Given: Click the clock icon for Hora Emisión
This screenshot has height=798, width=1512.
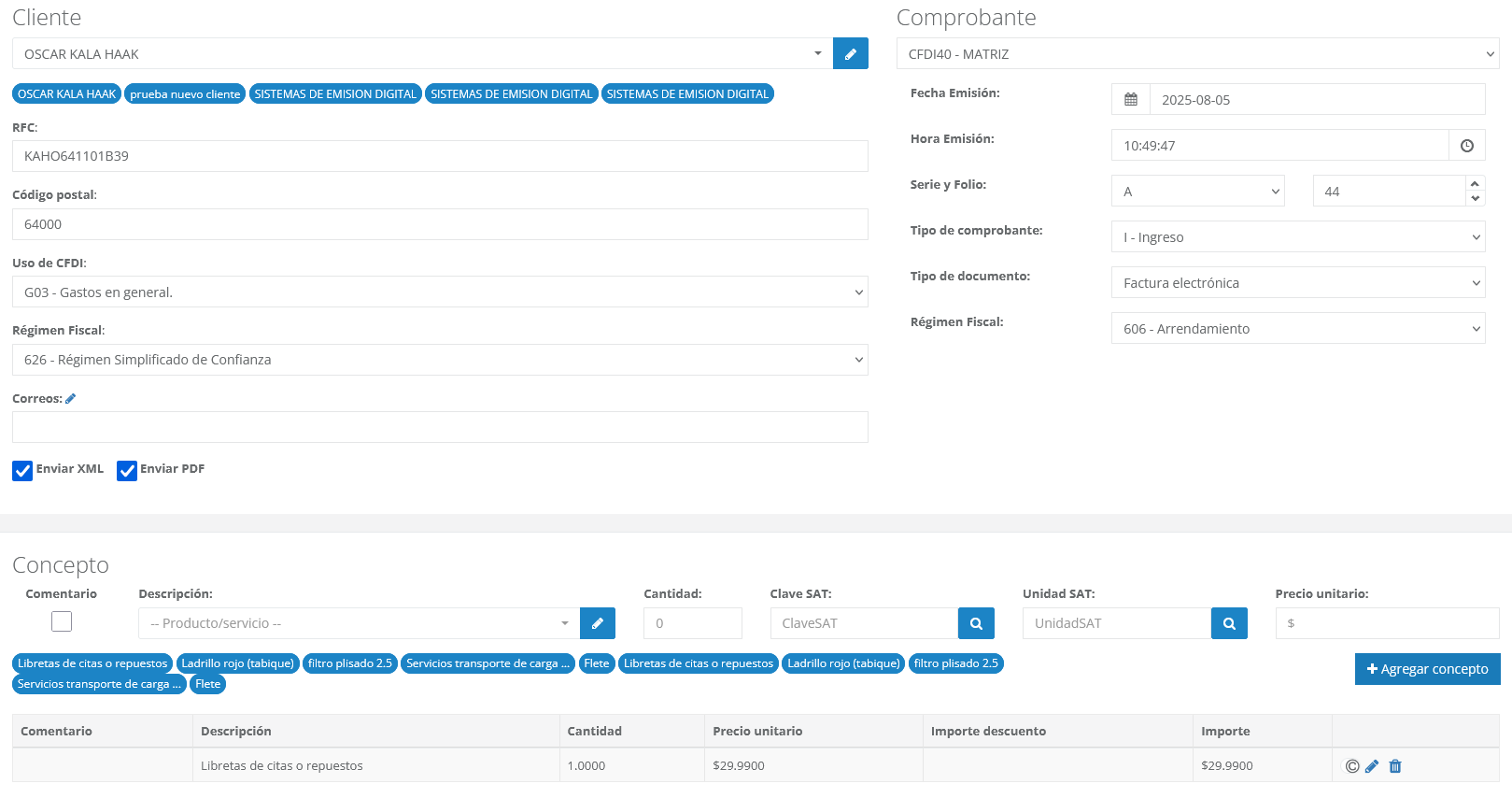Looking at the screenshot, I should (1466, 146).
